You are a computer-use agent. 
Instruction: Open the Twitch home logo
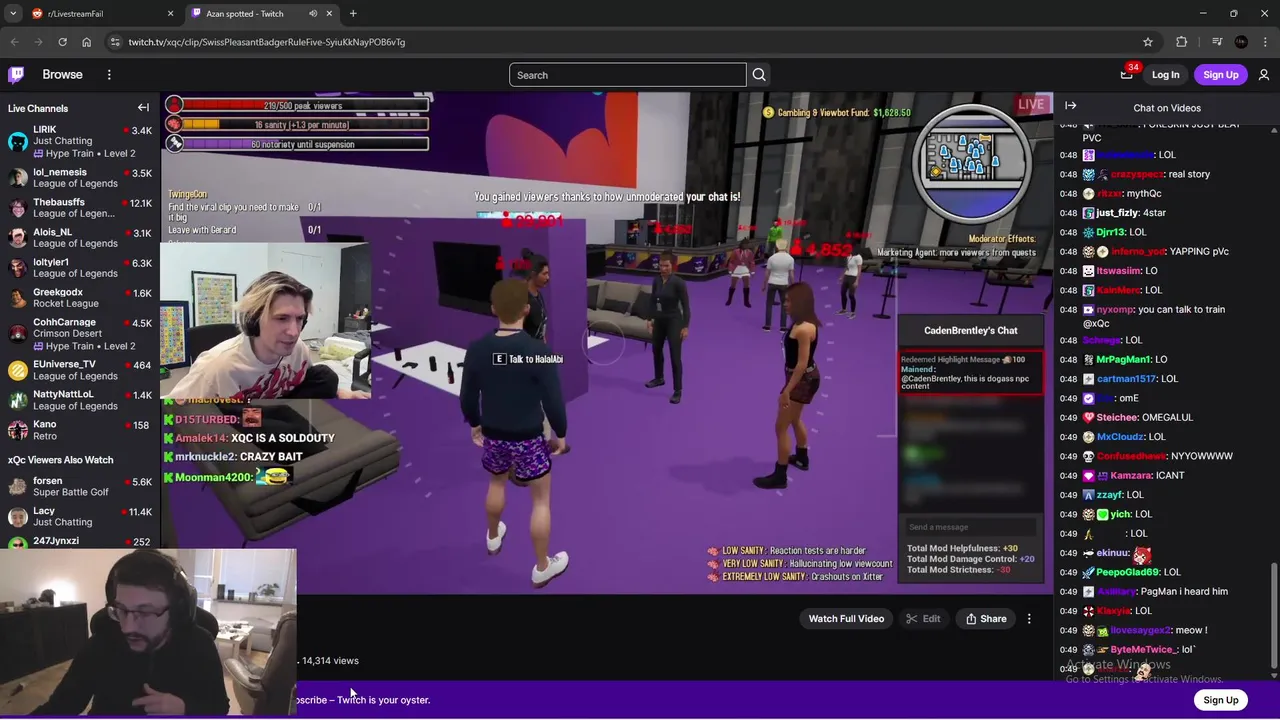[16, 75]
